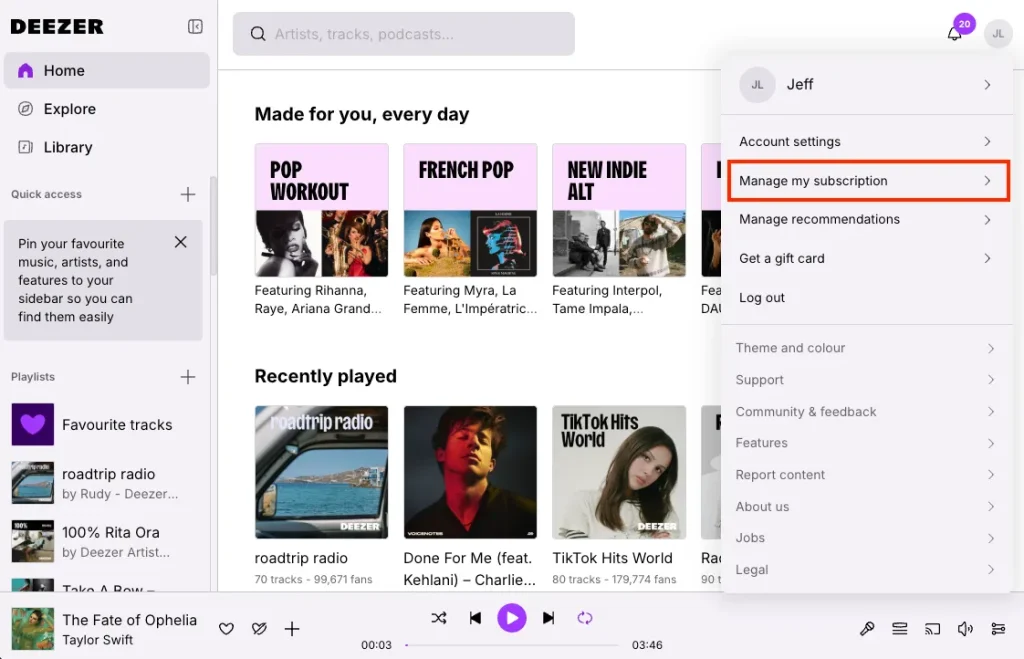This screenshot has height=659, width=1024.
Task: Open the cast to device icon
Action: pyautogui.click(x=933, y=629)
